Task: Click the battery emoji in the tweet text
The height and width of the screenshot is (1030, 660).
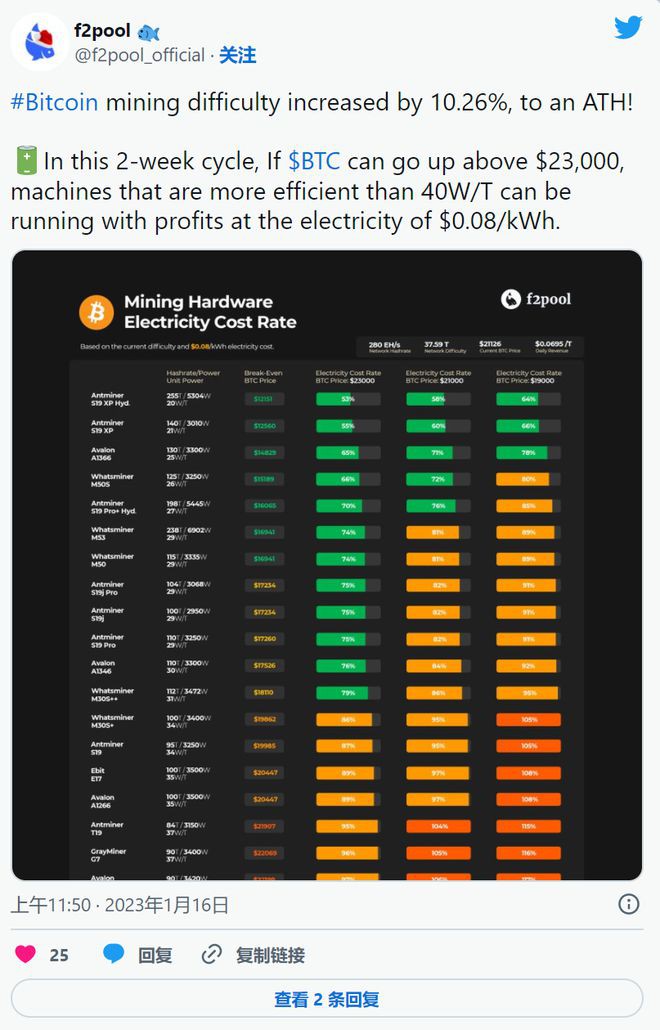Action: pos(26,160)
